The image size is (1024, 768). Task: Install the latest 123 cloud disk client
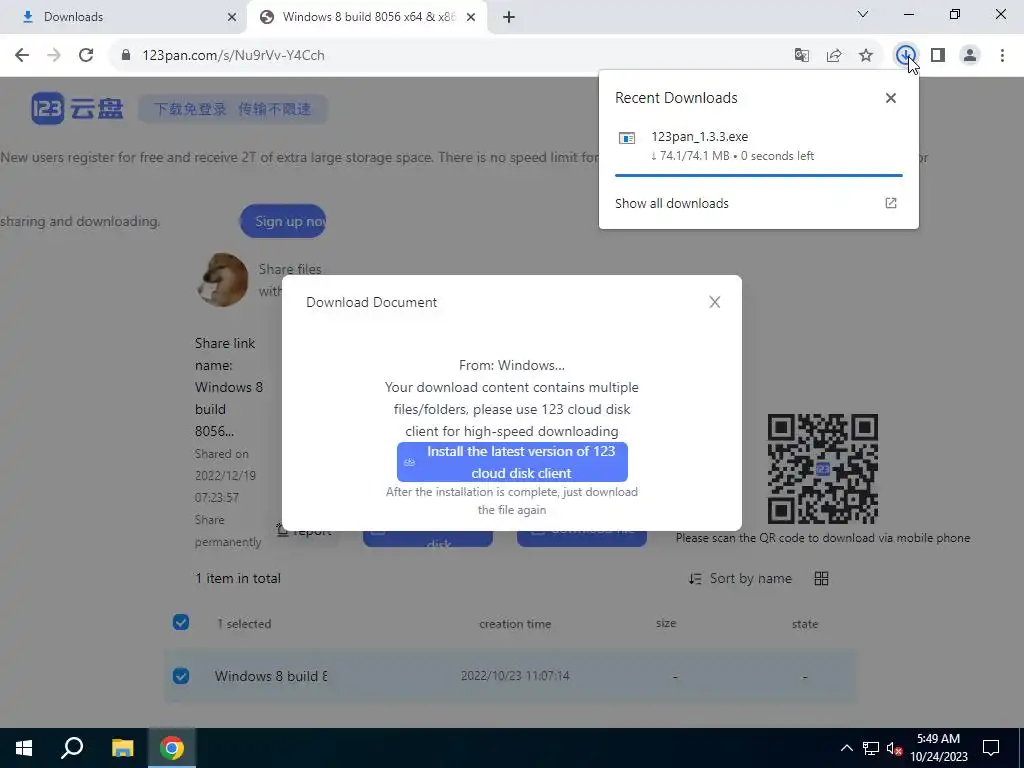point(512,462)
